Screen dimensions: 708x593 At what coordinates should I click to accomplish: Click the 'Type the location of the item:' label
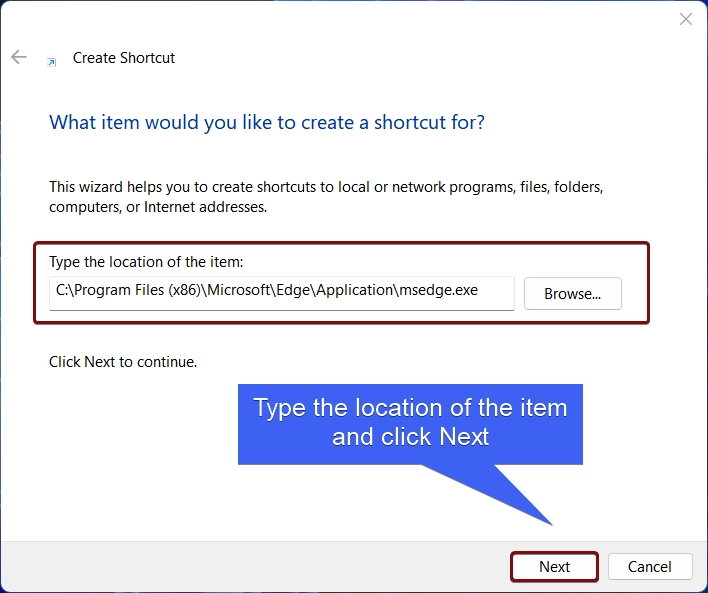(x=146, y=262)
